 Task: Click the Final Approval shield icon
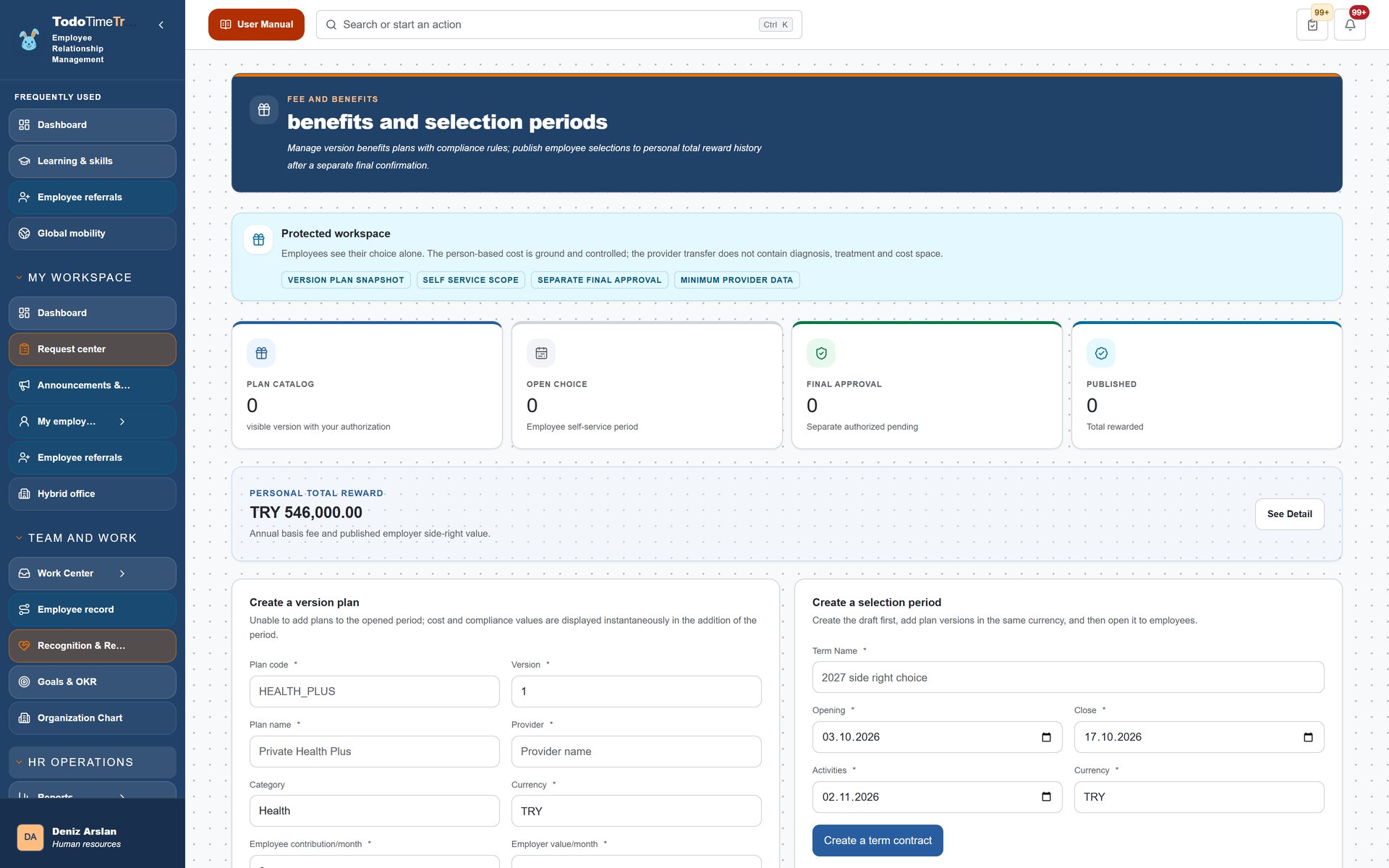click(x=821, y=353)
